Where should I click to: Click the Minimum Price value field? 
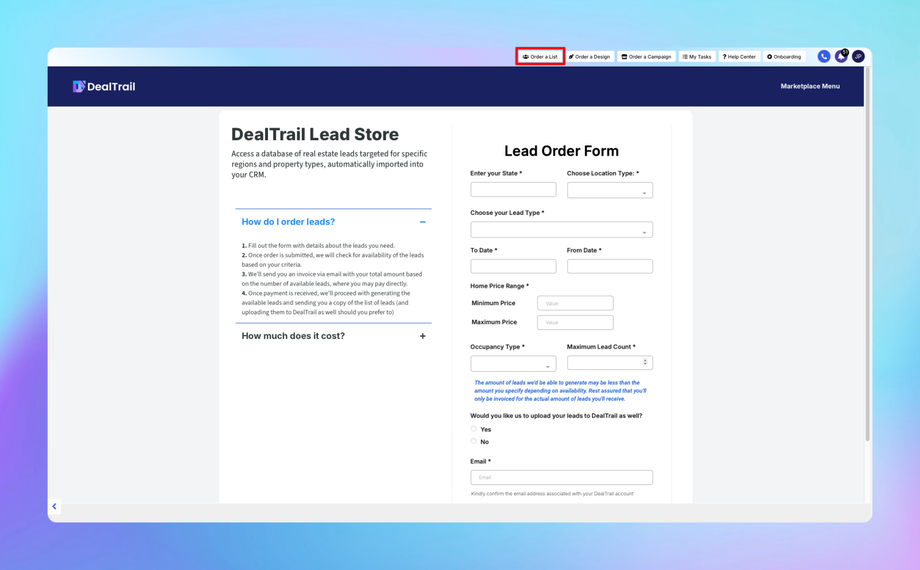575,303
